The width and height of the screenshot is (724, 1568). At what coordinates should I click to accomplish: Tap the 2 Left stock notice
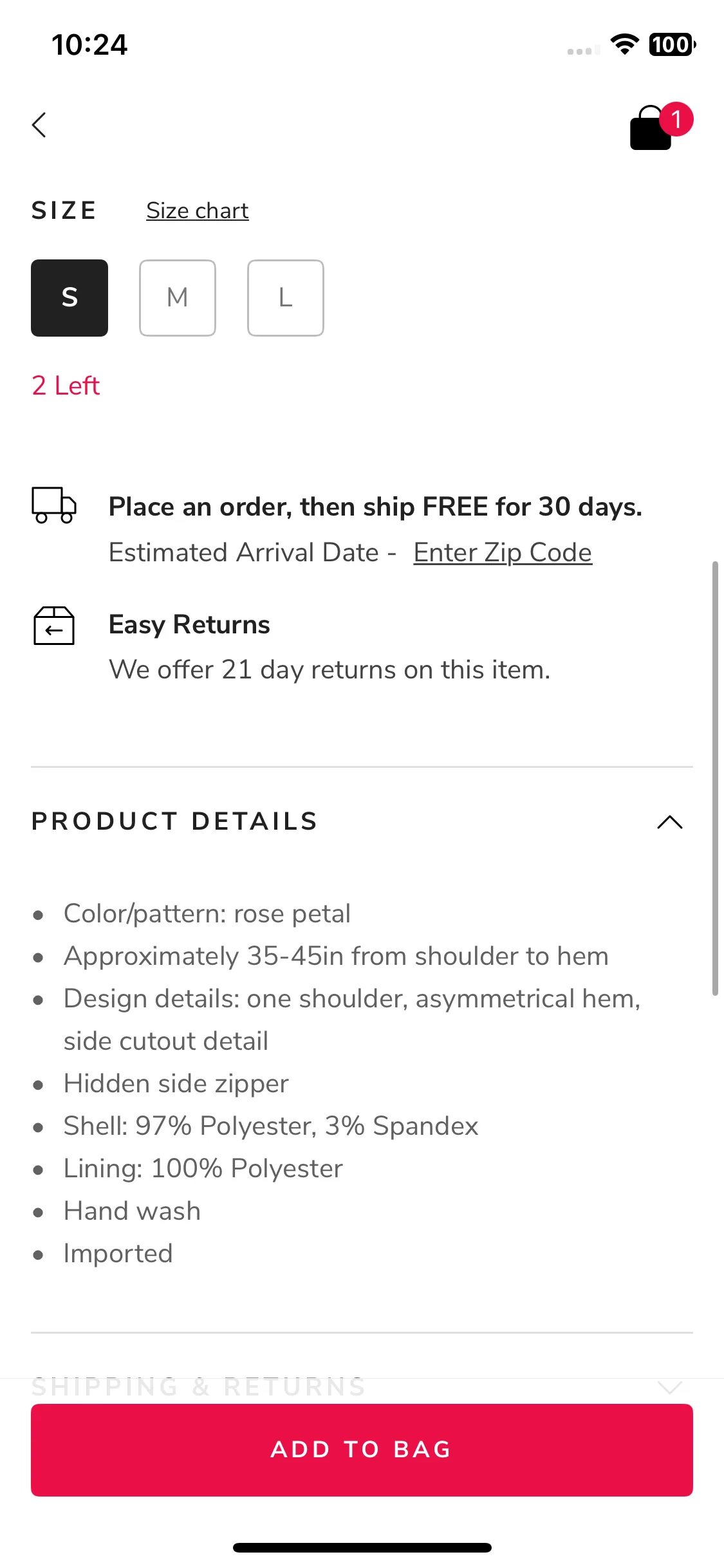[x=66, y=386]
